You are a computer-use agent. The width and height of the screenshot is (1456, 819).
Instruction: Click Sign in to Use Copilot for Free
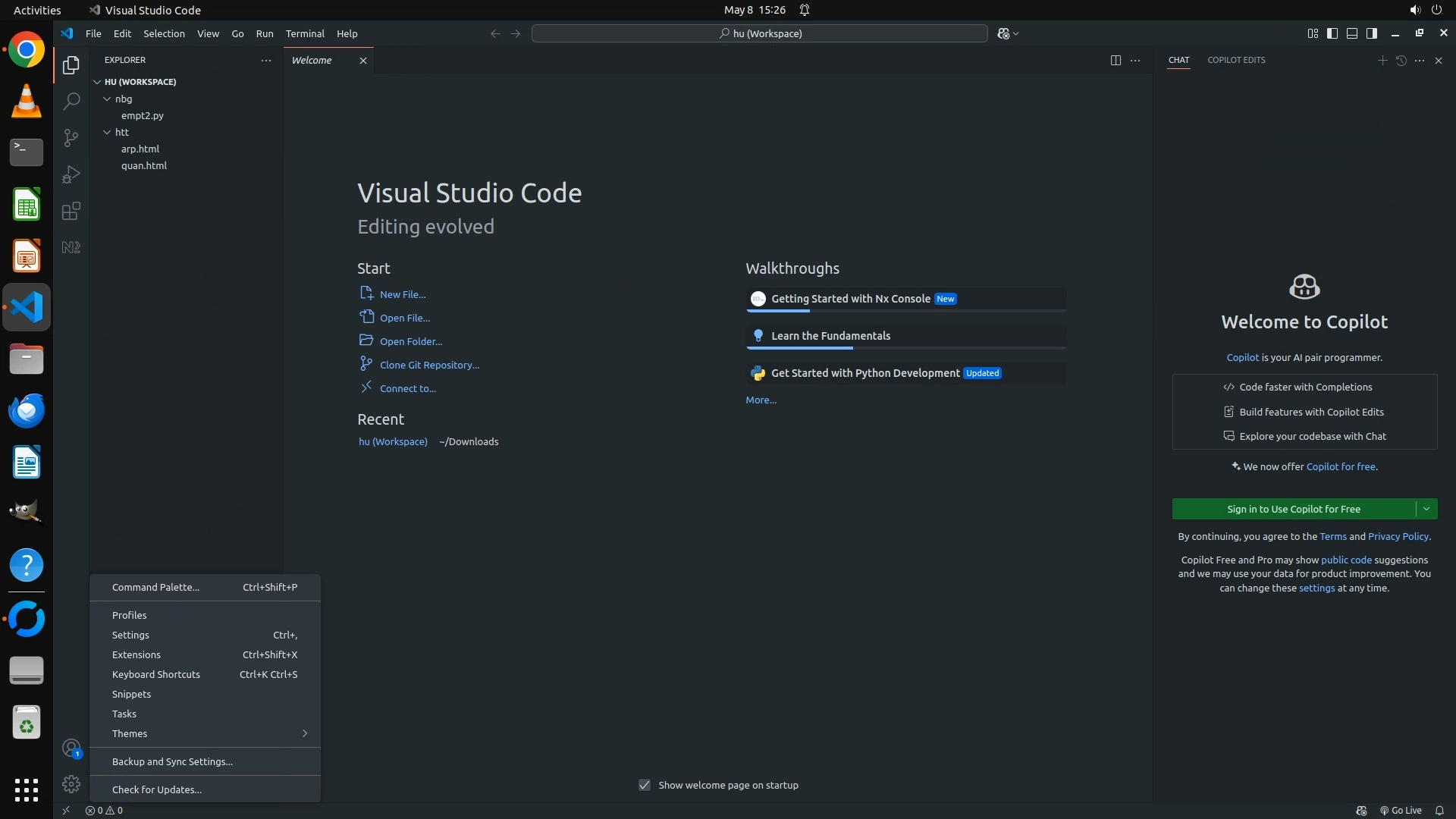[x=1293, y=509]
